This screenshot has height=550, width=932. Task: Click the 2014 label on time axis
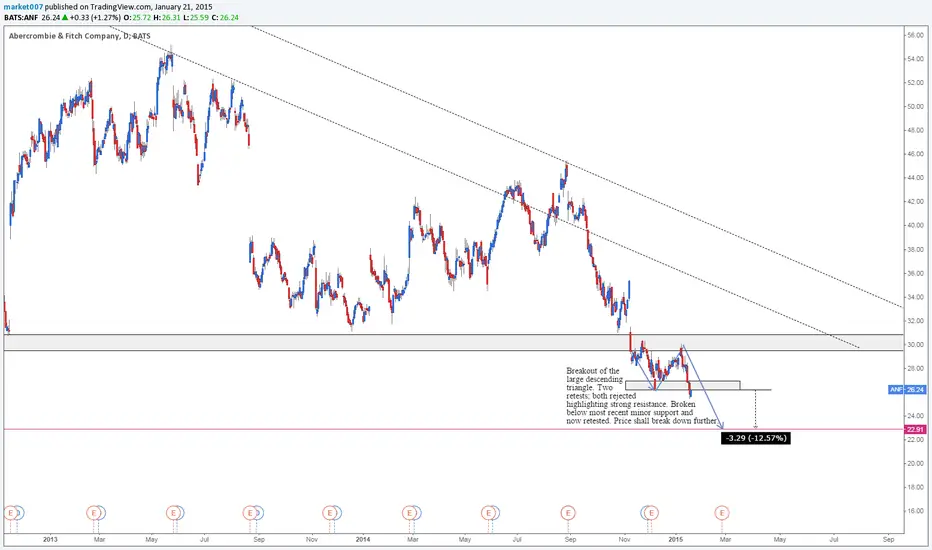pos(363,539)
